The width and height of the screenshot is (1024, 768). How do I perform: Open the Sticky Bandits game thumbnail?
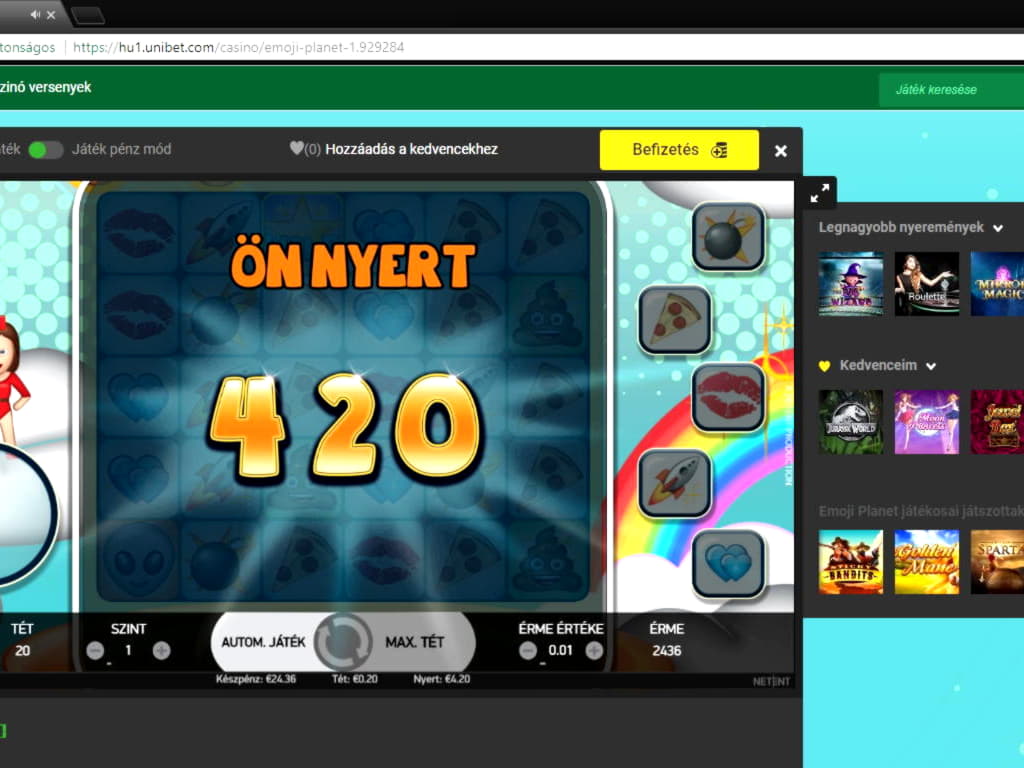[x=851, y=562]
